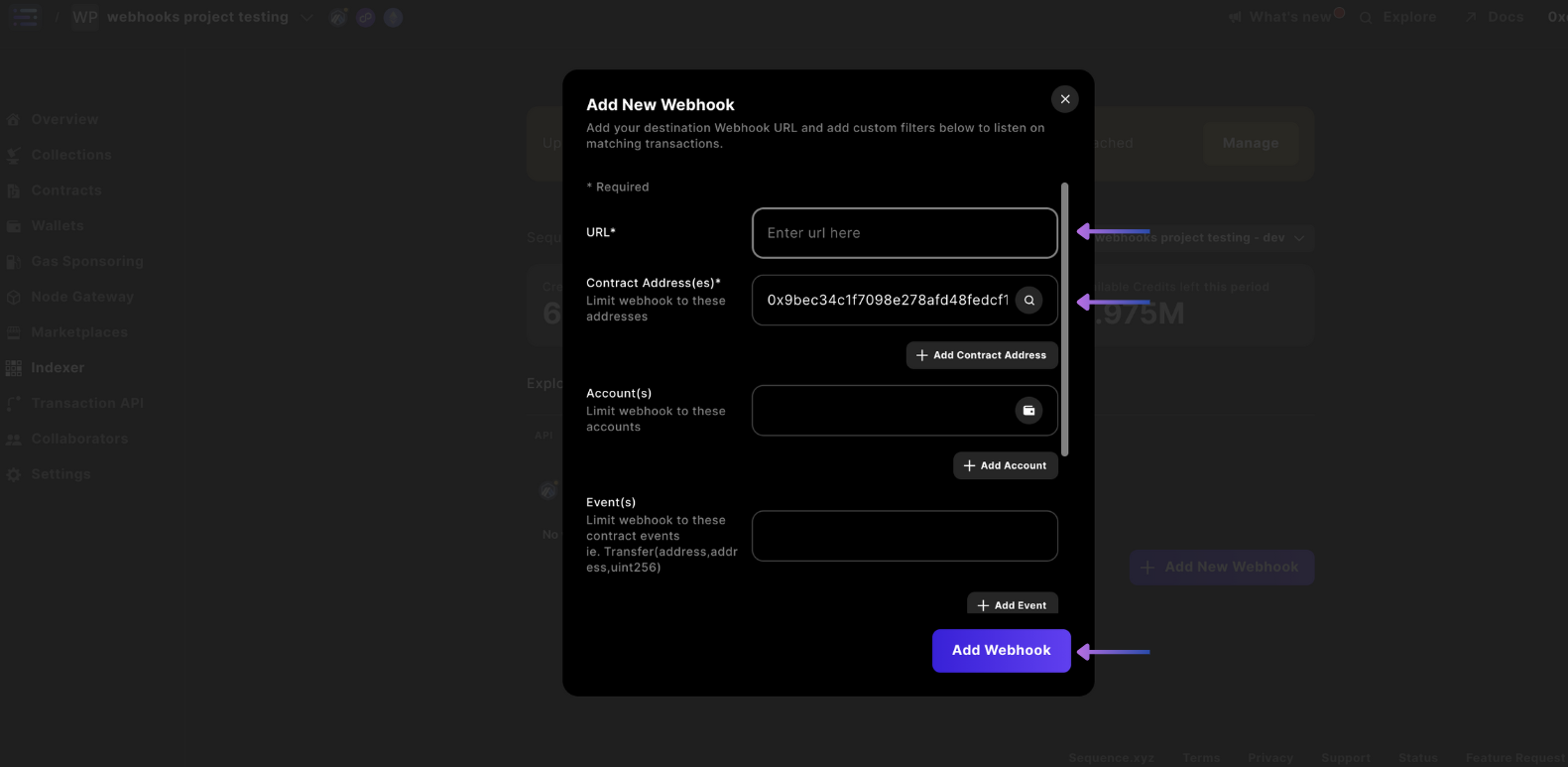Click the What's new megaphone icon
Viewport: 1568px width, 767px height.
click(1235, 17)
